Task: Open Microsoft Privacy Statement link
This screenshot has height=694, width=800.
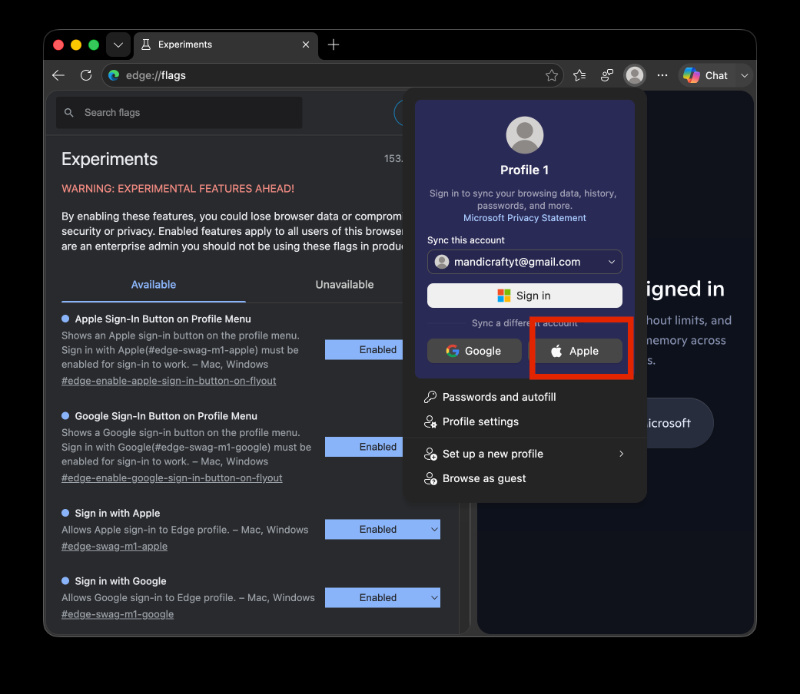Action: tap(524, 218)
